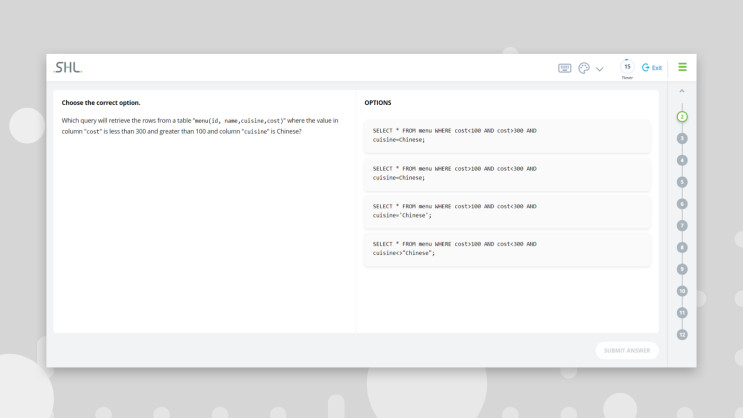Open the green hamburger menu
Viewport: 743px width, 418px height.
click(682, 67)
